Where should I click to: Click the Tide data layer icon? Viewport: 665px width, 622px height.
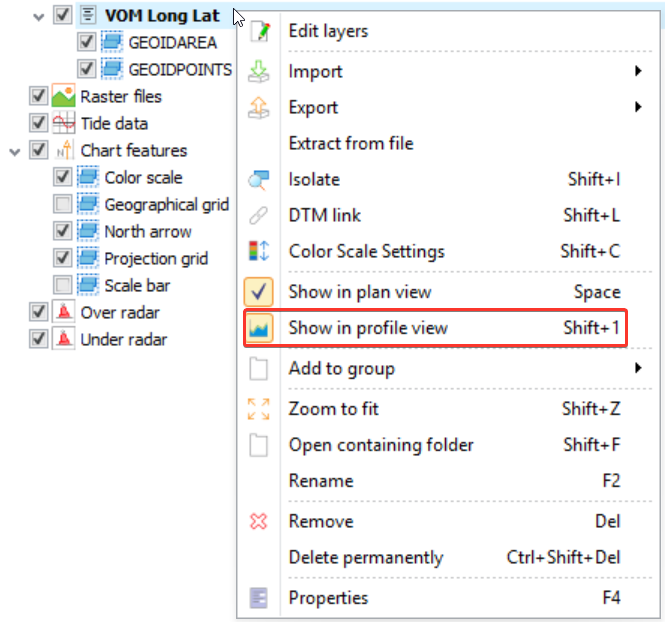(x=64, y=124)
